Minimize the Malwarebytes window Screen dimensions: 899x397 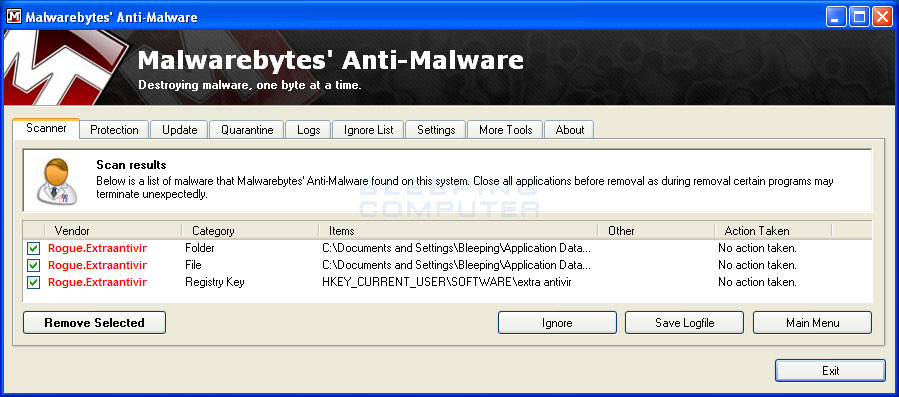click(x=836, y=17)
